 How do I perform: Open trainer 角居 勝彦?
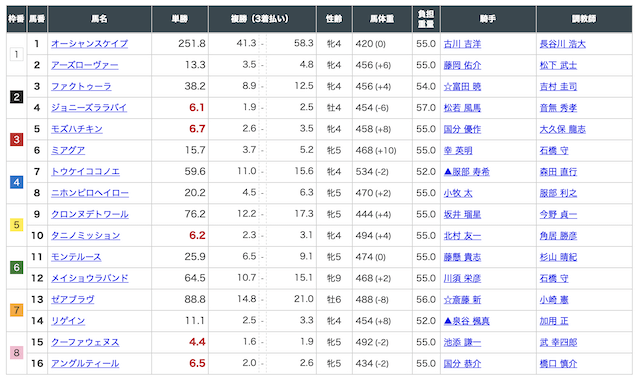tap(558, 236)
